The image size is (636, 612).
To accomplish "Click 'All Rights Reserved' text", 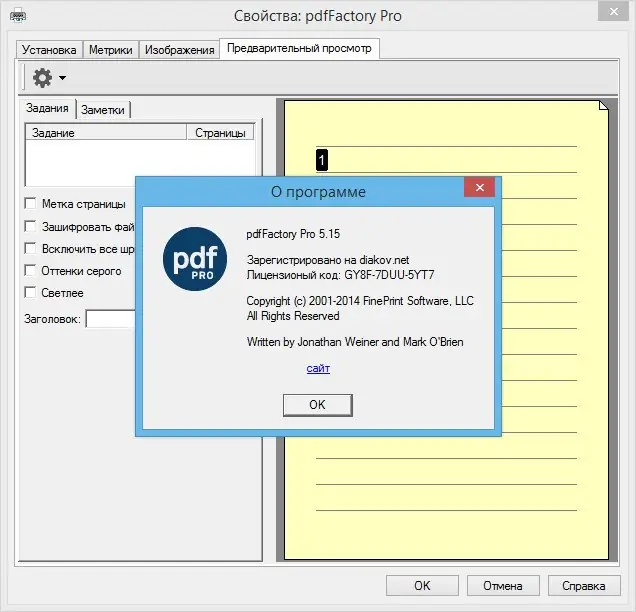I will point(293,316).
